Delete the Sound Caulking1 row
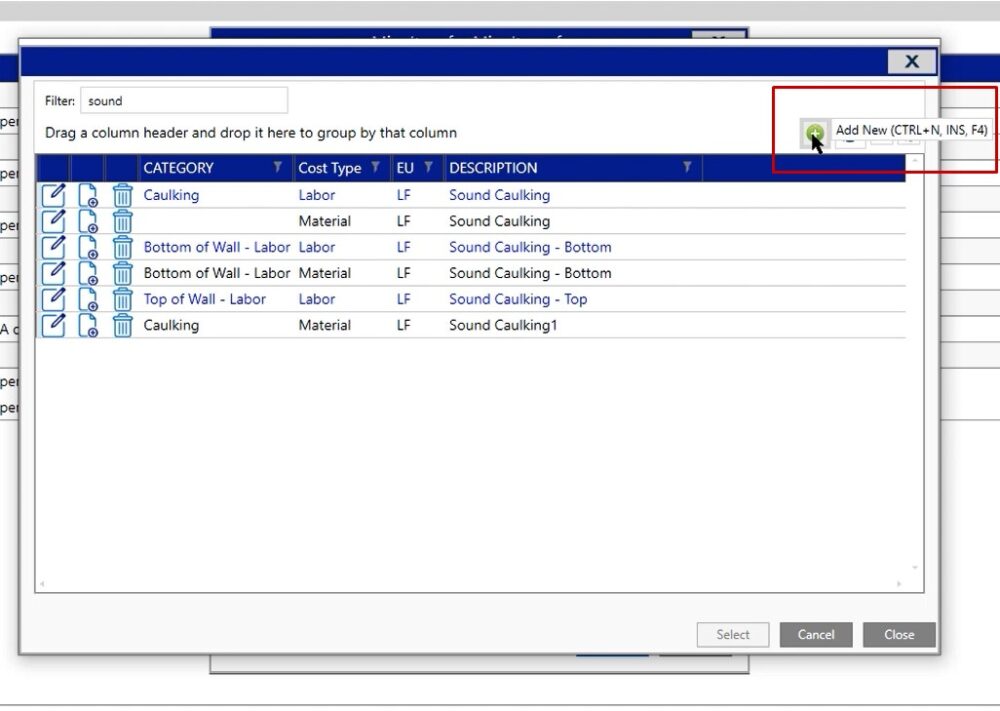Image resolution: width=1000 pixels, height=711 pixels. [x=122, y=325]
